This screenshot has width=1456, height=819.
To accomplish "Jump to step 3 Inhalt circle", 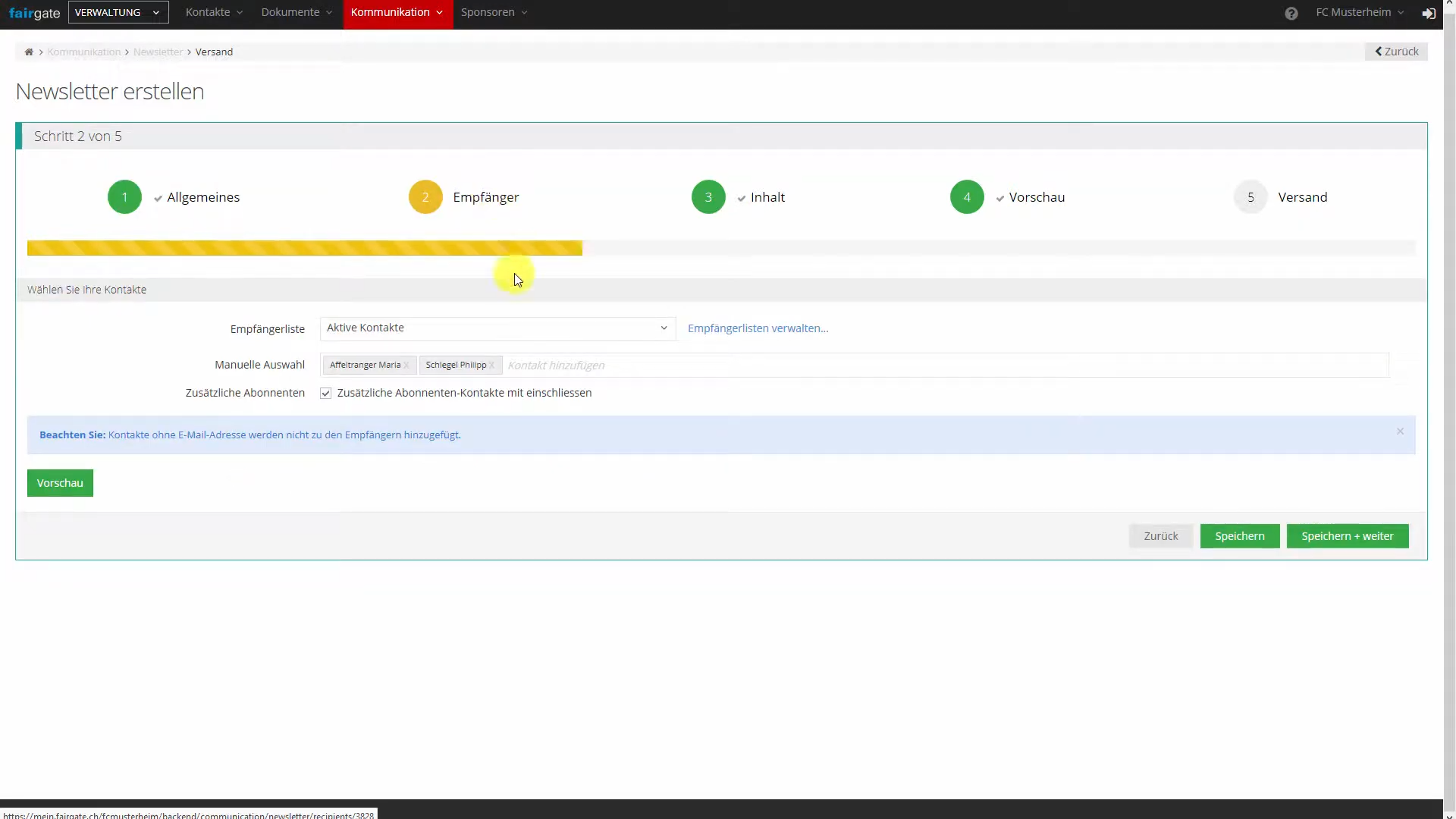I will coord(708,197).
